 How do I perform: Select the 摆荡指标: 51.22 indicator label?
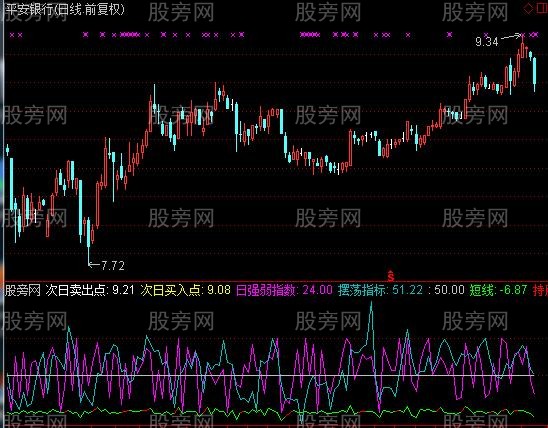380,290
